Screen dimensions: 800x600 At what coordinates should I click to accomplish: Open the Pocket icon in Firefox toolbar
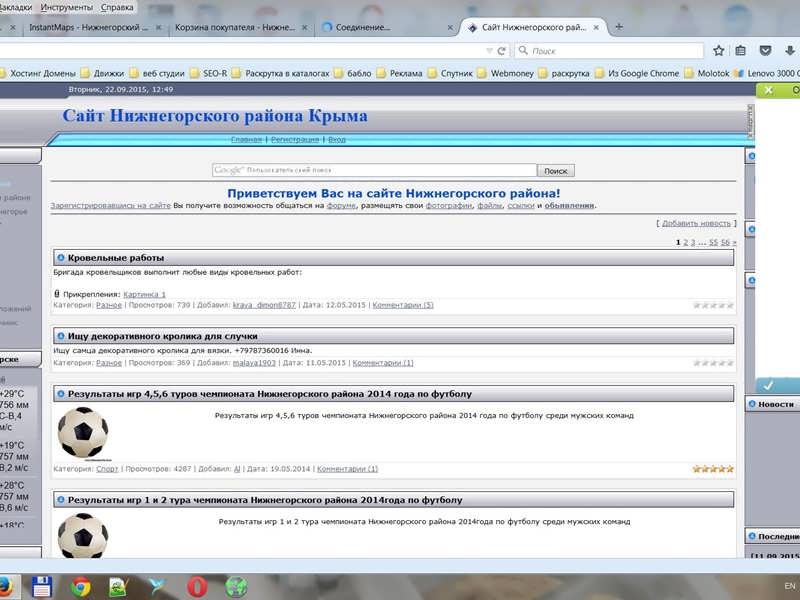point(763,50)
